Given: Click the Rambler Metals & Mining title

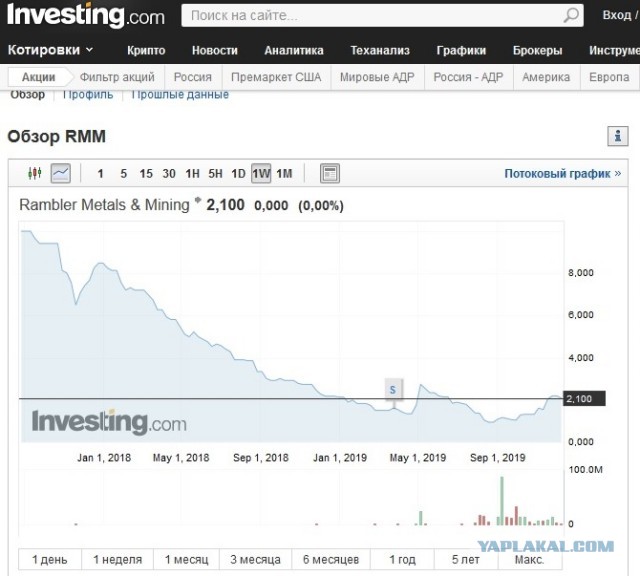Looking at the screenshot, I should click(104, 205).
